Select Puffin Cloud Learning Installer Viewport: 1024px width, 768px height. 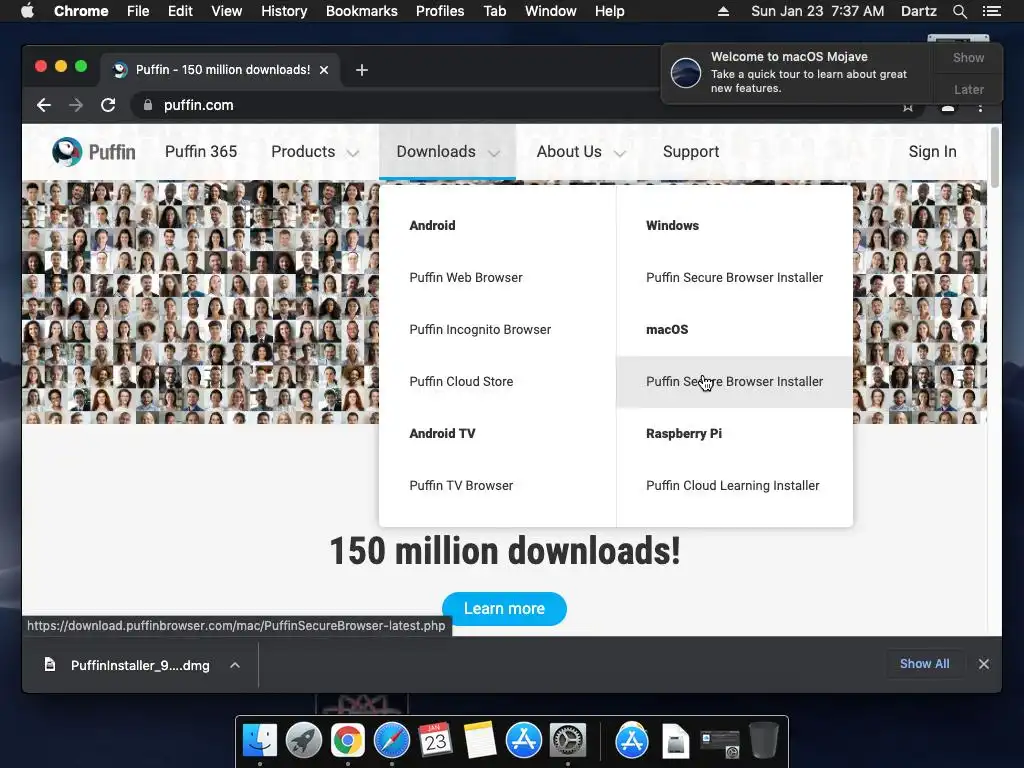click(732, 486)
